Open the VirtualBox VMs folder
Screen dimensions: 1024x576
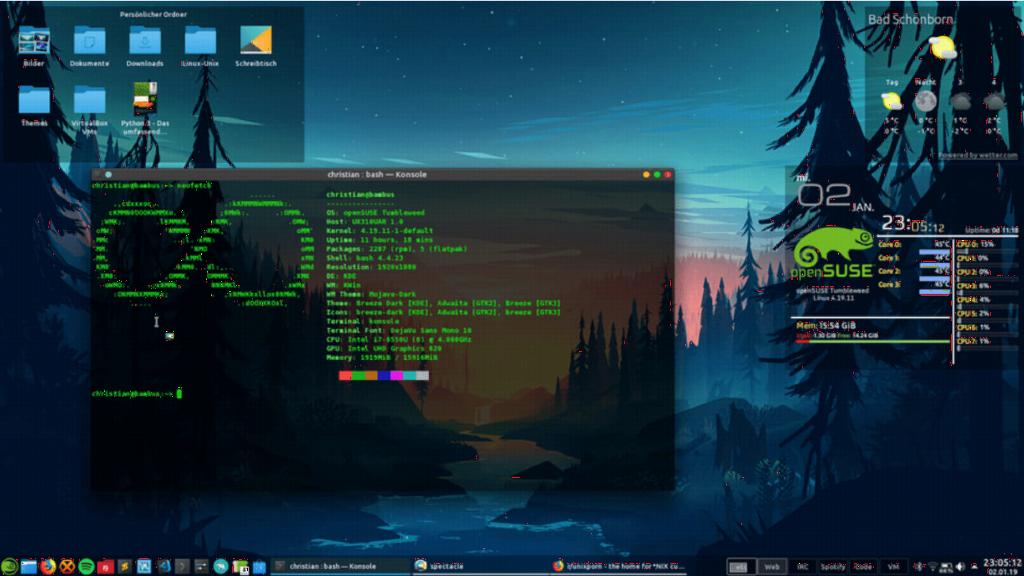[89, 110]
